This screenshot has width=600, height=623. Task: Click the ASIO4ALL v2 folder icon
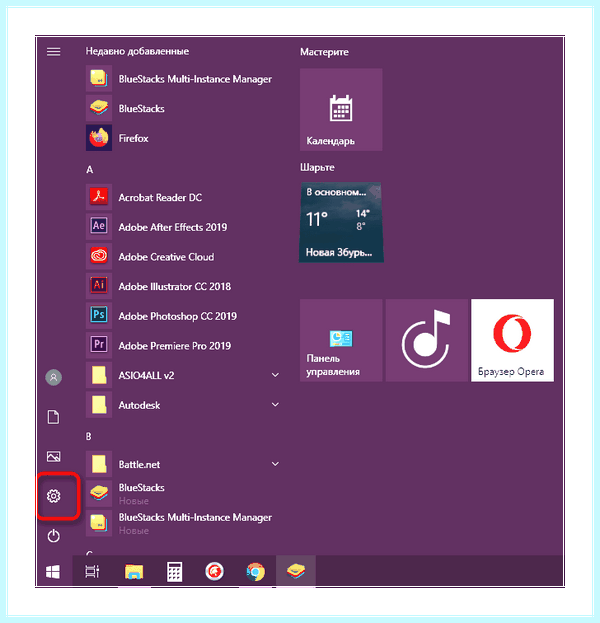pos(99,375)
